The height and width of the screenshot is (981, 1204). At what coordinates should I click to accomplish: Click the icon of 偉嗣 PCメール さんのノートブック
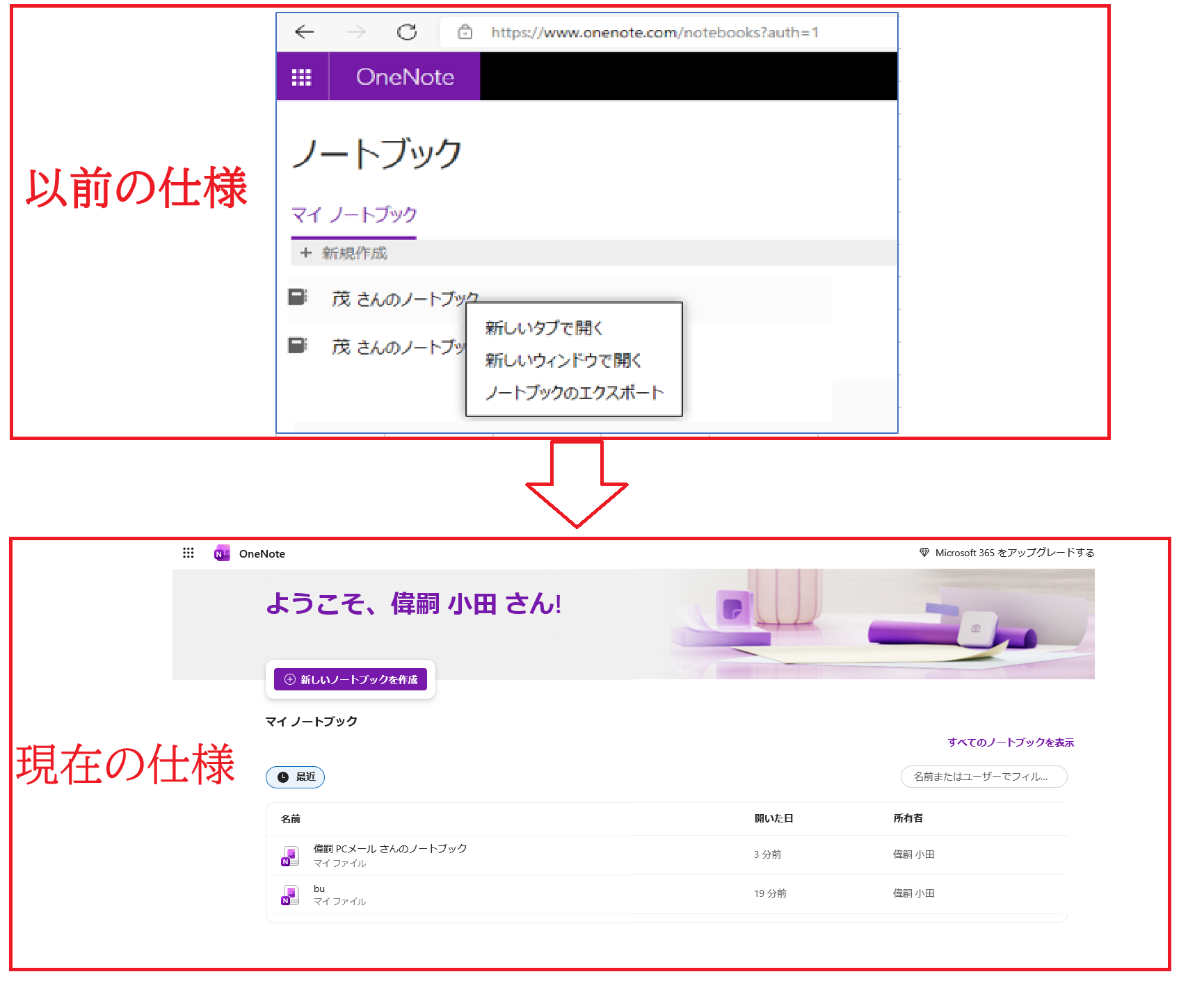[290, 856]
